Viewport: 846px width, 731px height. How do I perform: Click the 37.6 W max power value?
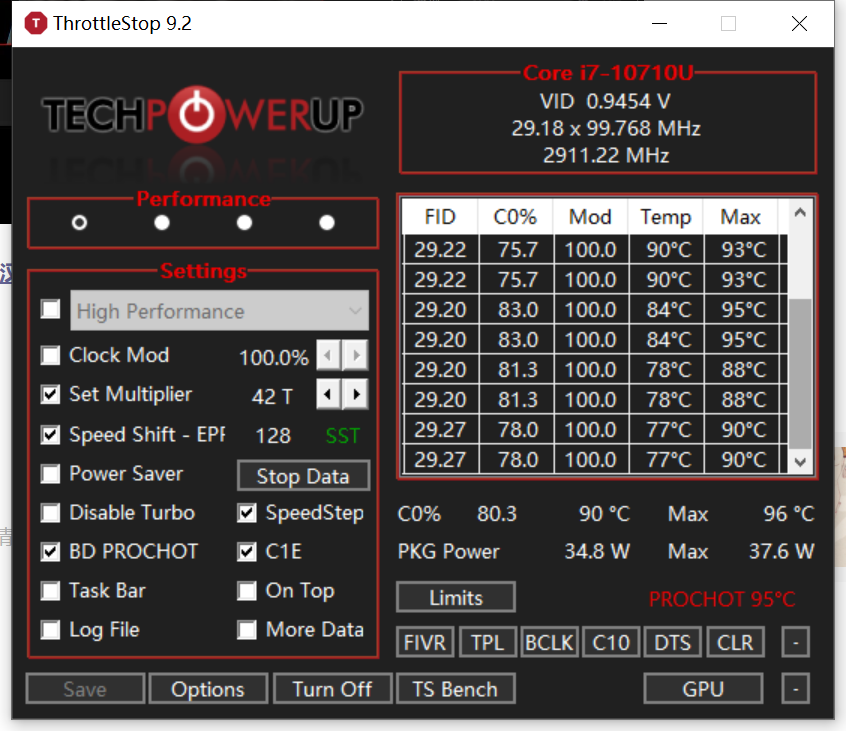781,551
